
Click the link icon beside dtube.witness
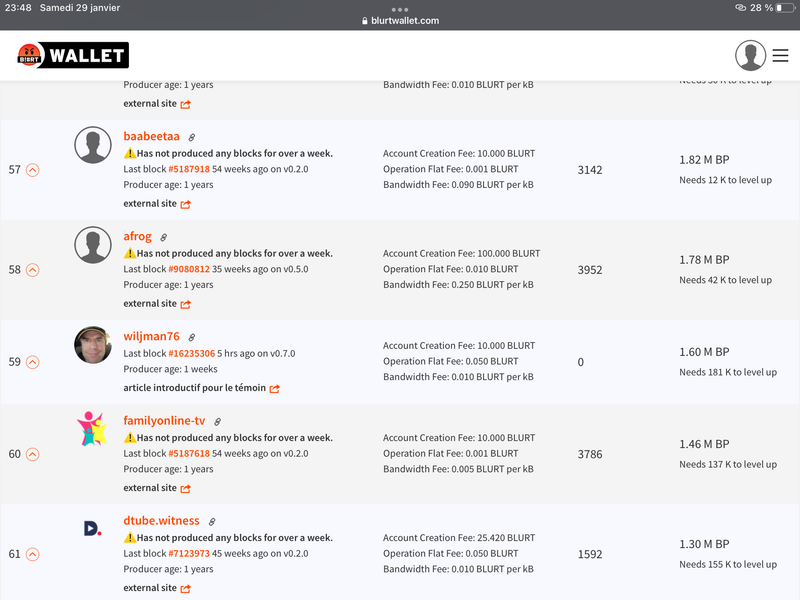(211, 522)
